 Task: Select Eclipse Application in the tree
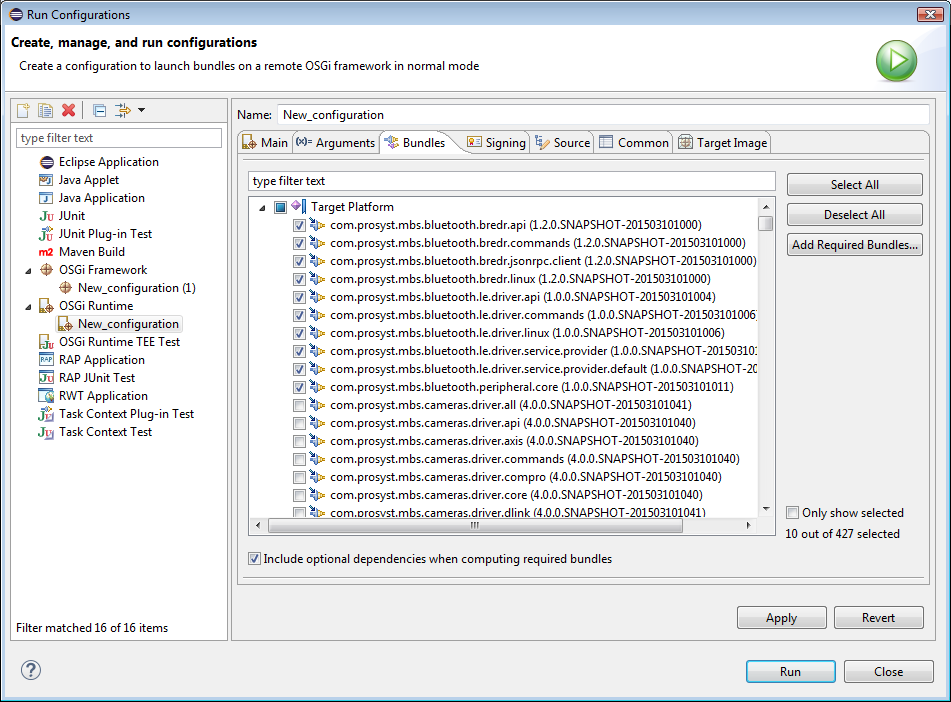pos(108,162)
